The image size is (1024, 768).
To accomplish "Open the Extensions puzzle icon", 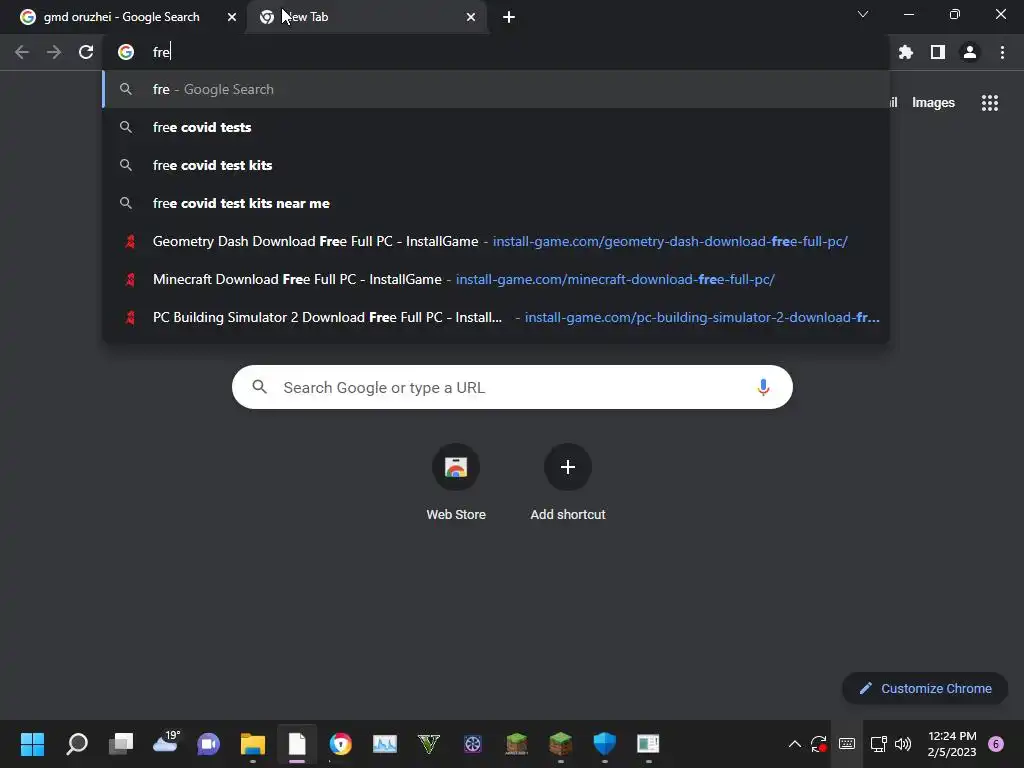I will tap(905, 52).
